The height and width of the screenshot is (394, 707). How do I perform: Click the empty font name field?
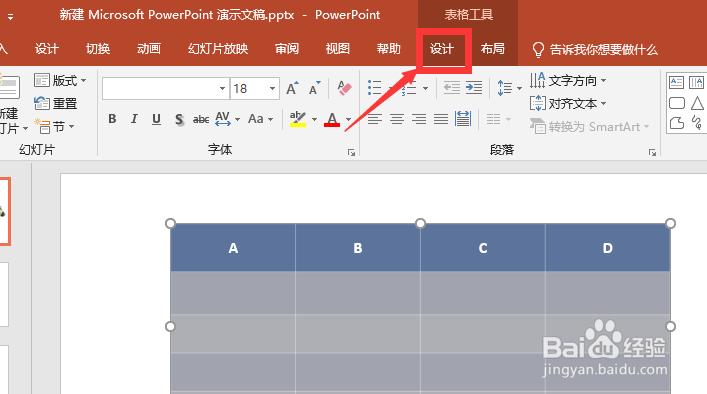coord(160,88)
